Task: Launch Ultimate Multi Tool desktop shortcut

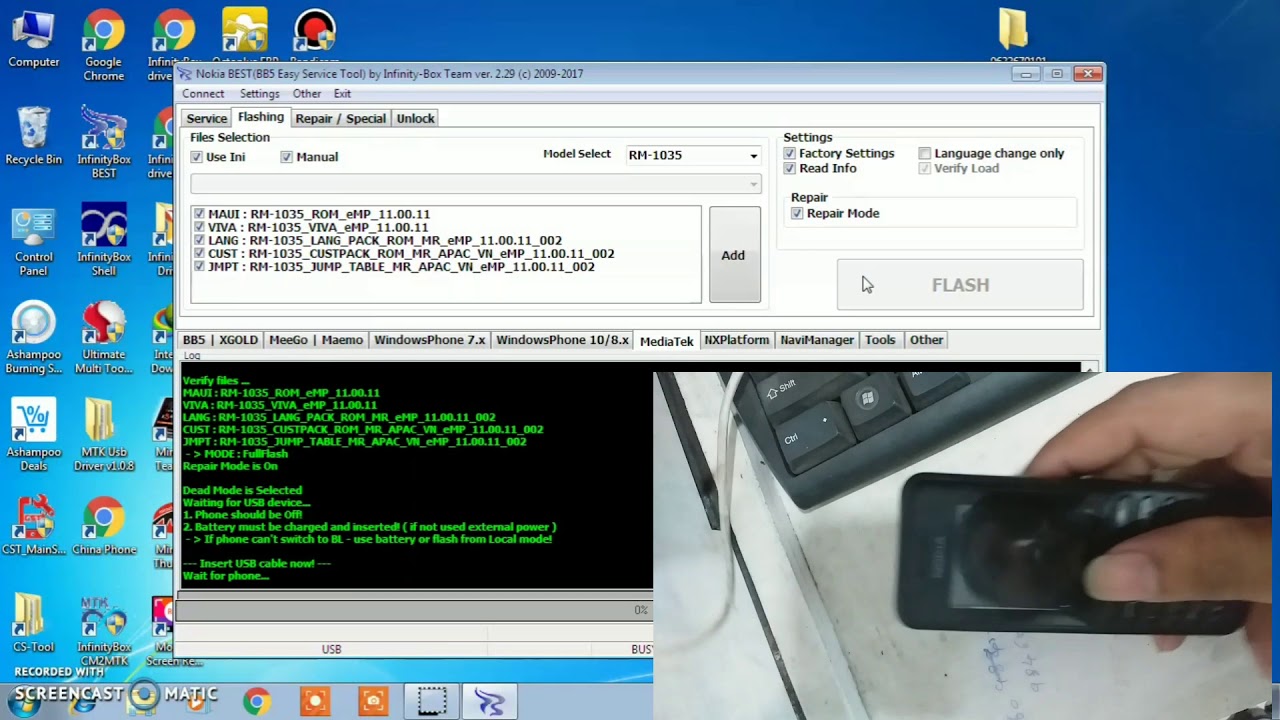Action: point(104,338)
